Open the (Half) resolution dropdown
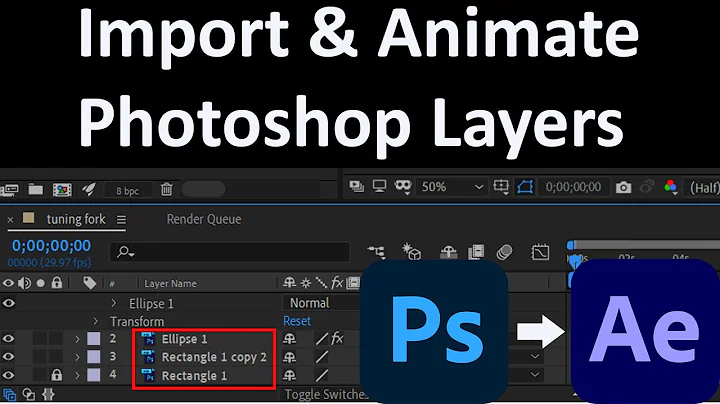The height and width of the screenshot is (404, 720). 703,187
